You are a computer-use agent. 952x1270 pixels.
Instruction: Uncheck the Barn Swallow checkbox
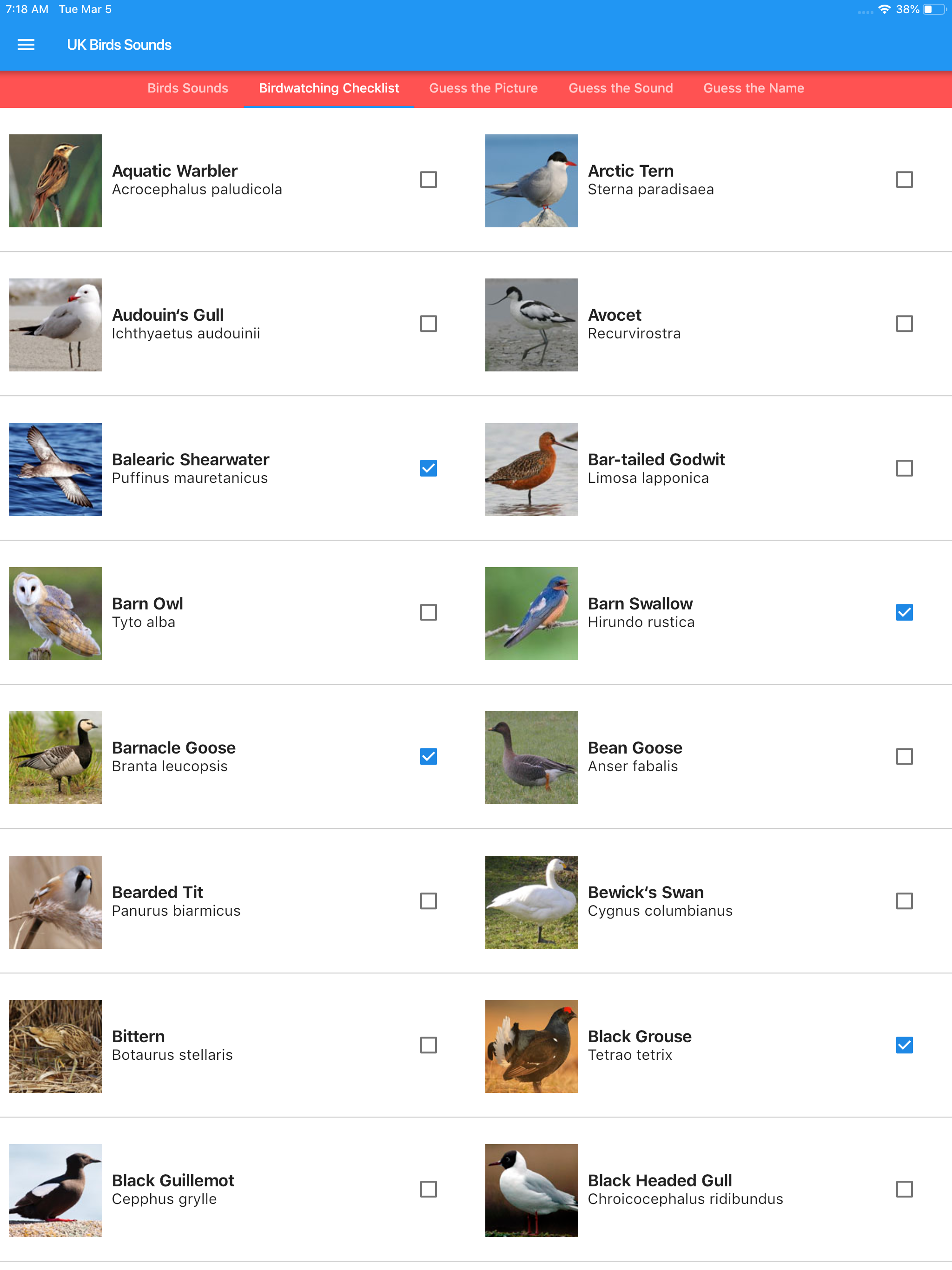click(904, 613)
